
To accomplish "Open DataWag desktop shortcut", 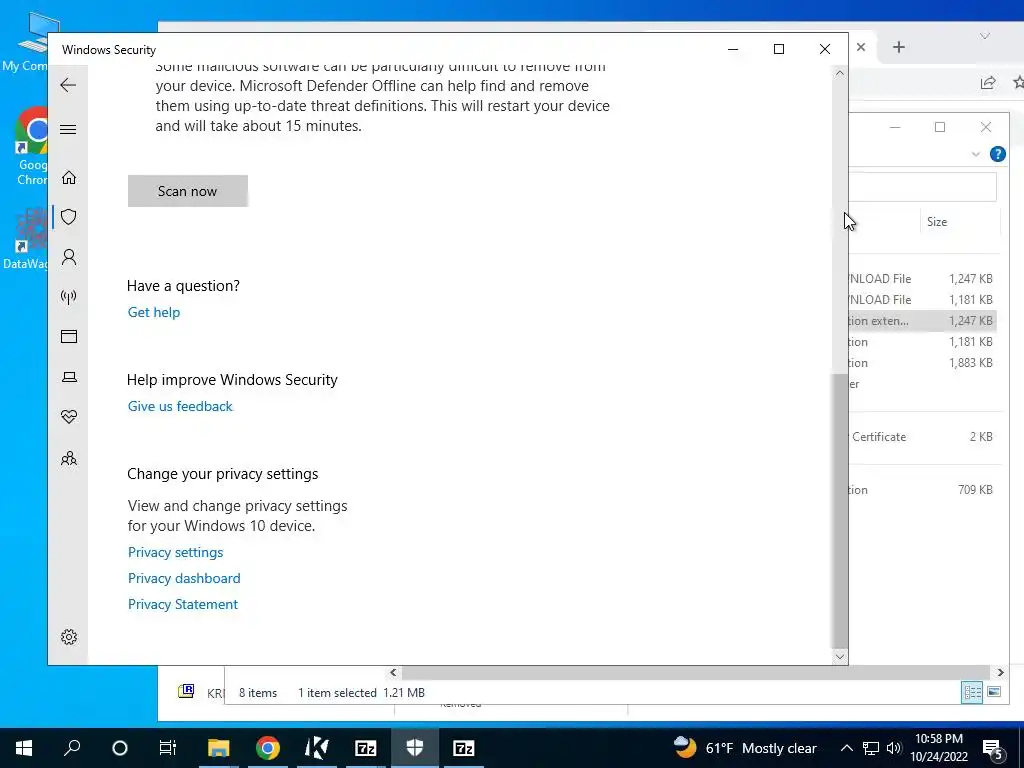I will [x=25, y=238].
